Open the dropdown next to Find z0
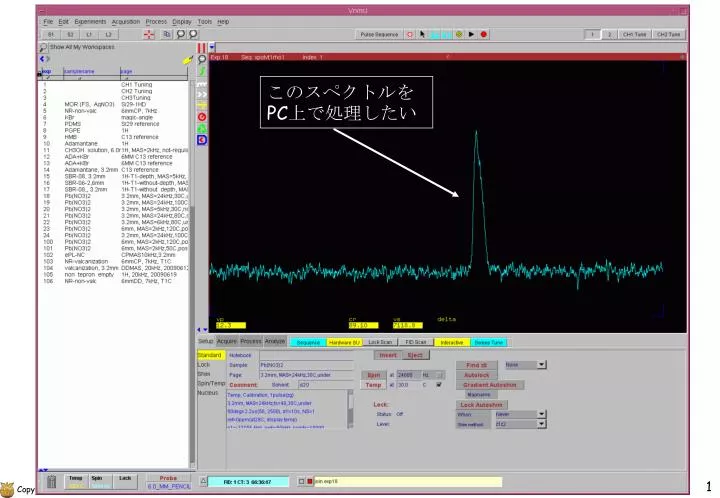The height and width of the screenshot is (498, 720). click(542, 365)
